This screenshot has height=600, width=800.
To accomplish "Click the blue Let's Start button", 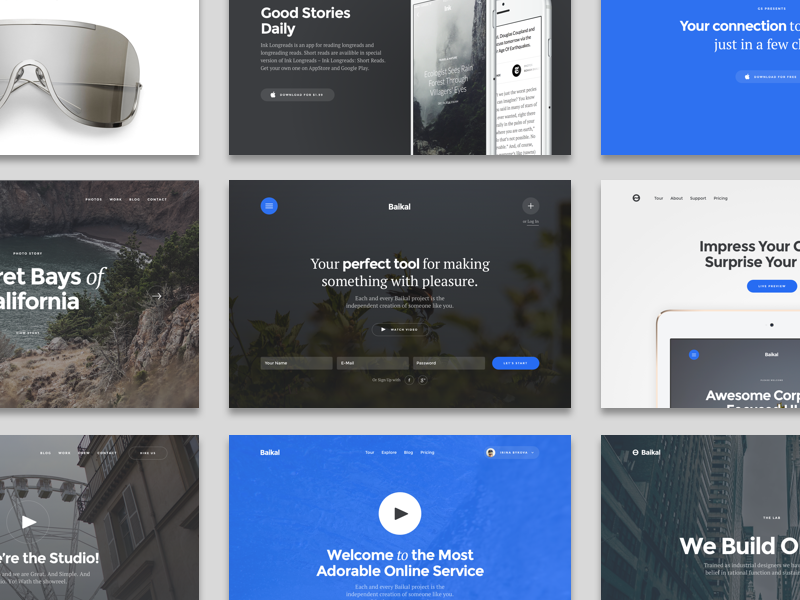I will pos(515,363).
